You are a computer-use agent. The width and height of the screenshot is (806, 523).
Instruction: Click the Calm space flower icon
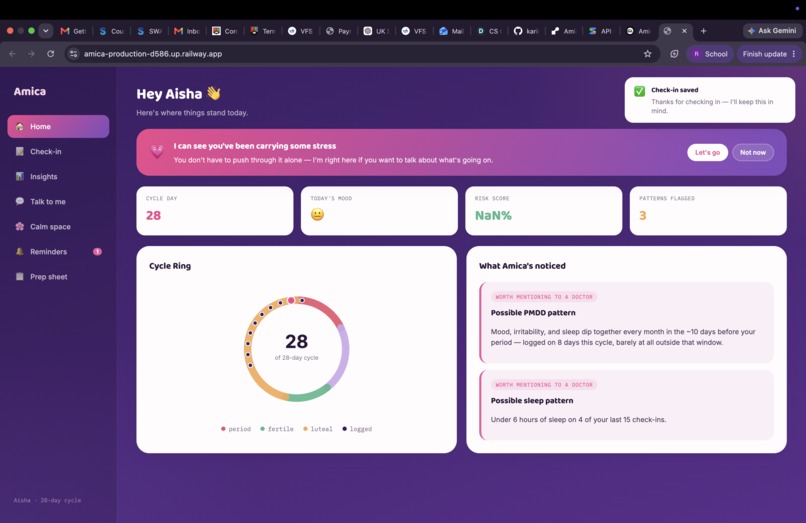pyautogui.click(x=20, y=226)
